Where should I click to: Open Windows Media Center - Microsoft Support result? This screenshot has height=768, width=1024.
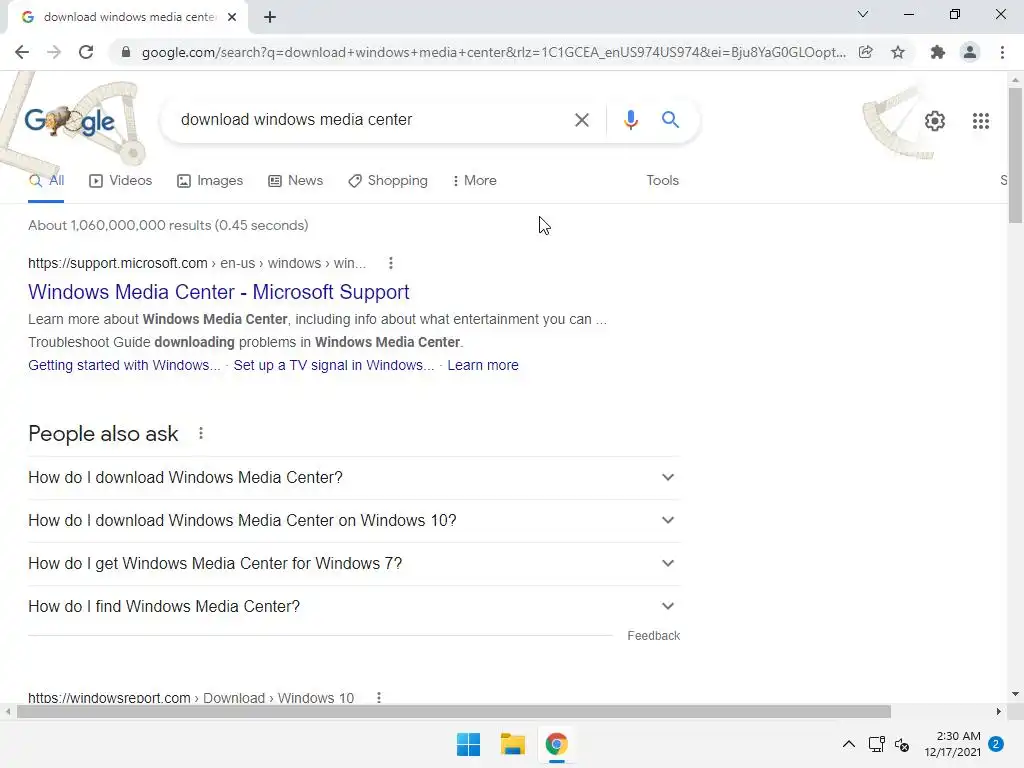[219, 292]
